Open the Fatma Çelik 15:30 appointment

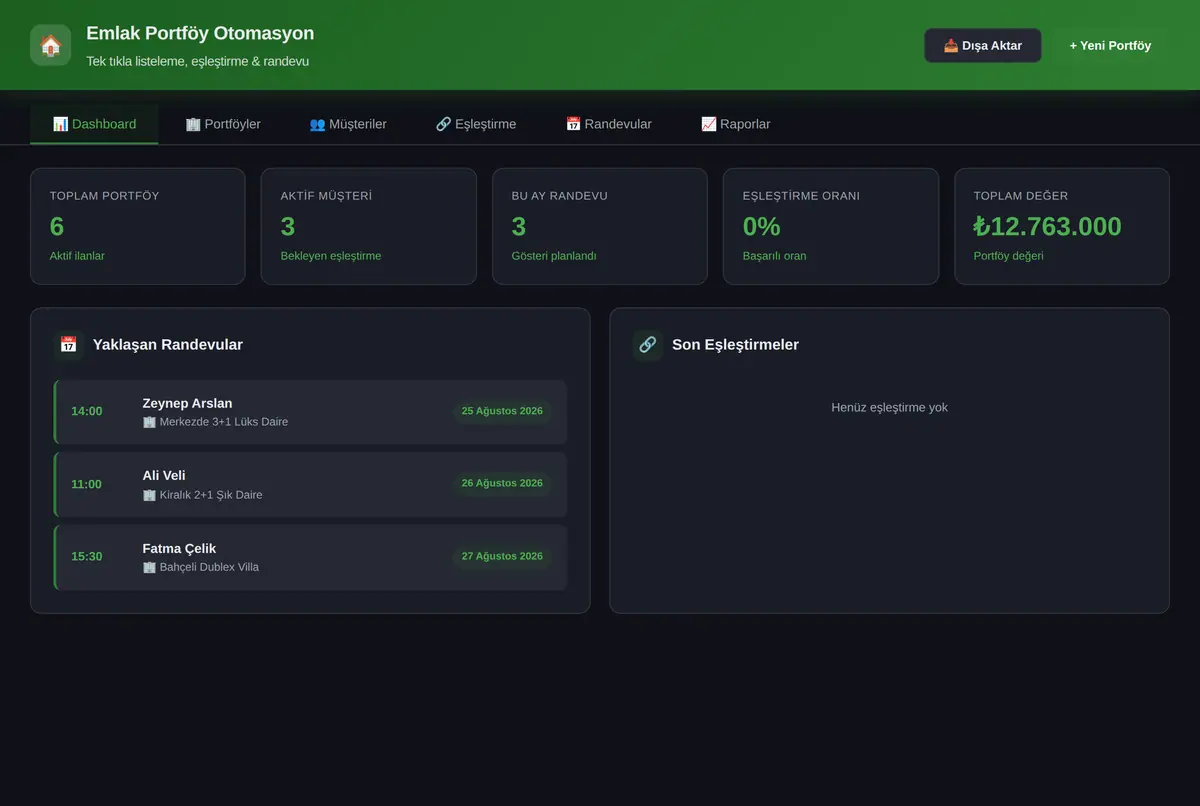310,557
